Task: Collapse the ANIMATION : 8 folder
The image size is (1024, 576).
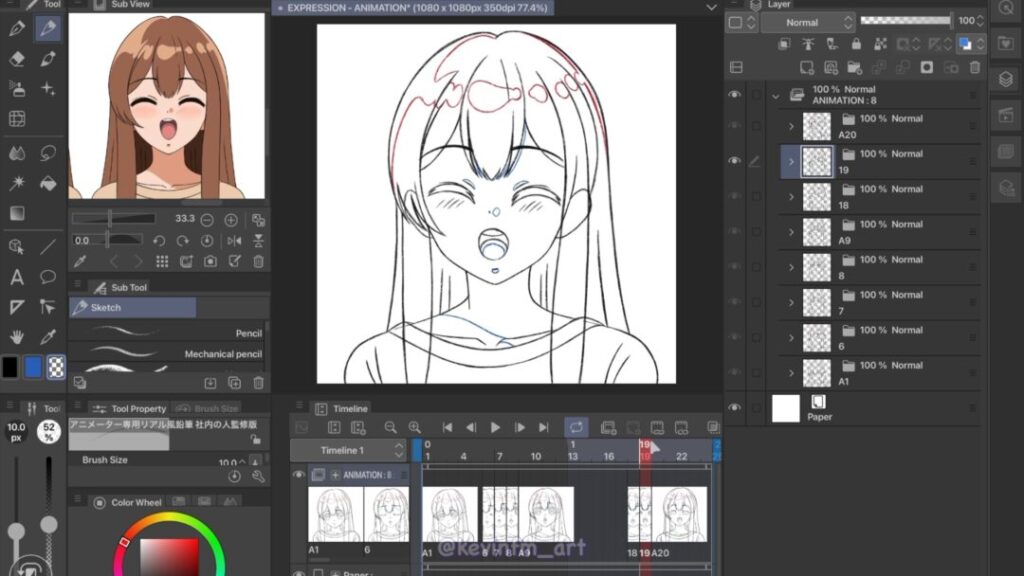Action: [x=775, y=96]
